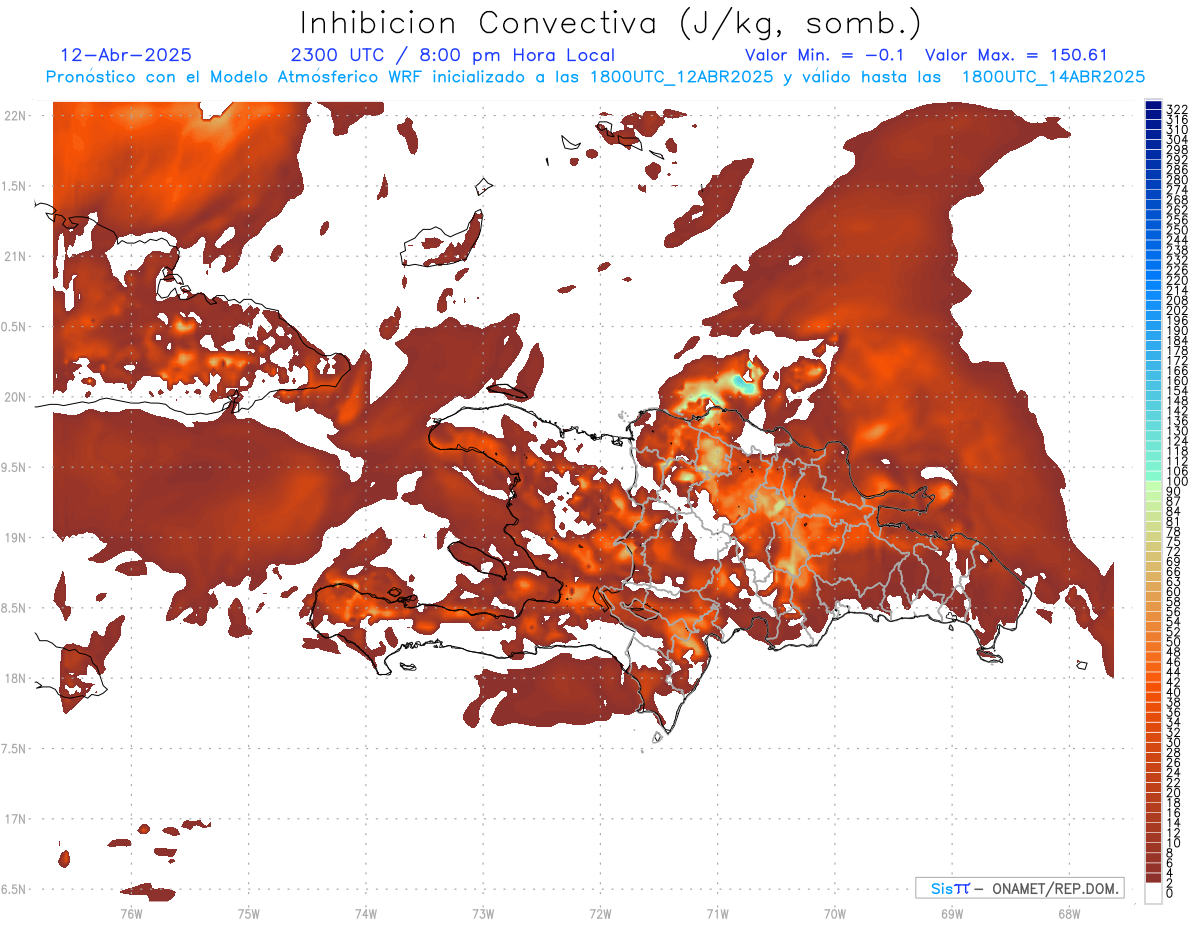
Task: Click the truncated latitude label '9.5N'
Action: coord(14,467)
